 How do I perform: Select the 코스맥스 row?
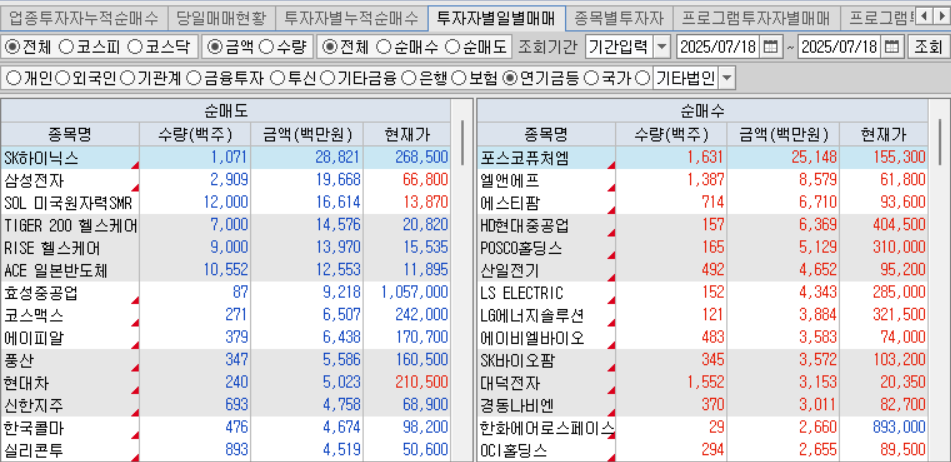tap(226, 316)
